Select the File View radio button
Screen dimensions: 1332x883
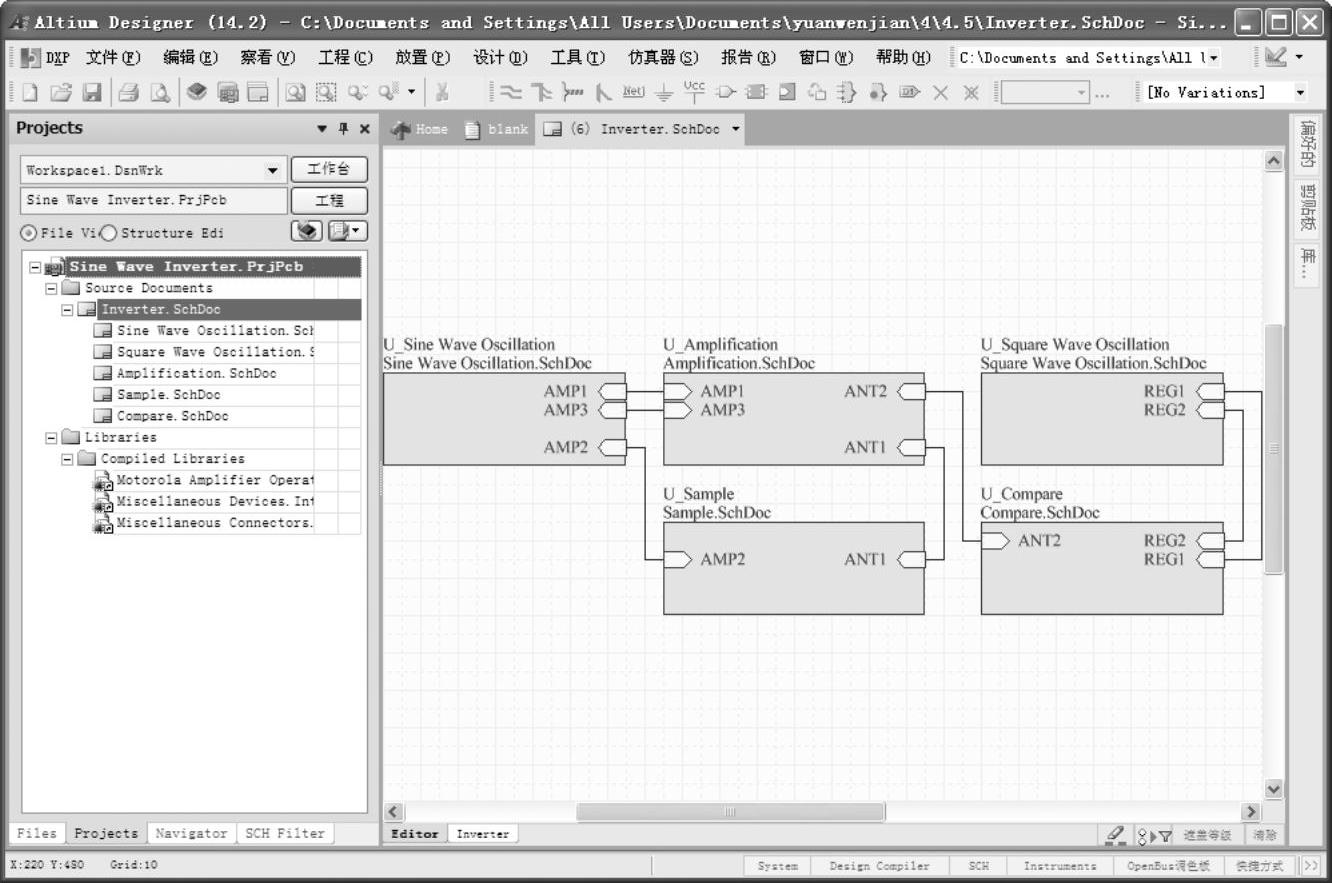pos(28,233)
